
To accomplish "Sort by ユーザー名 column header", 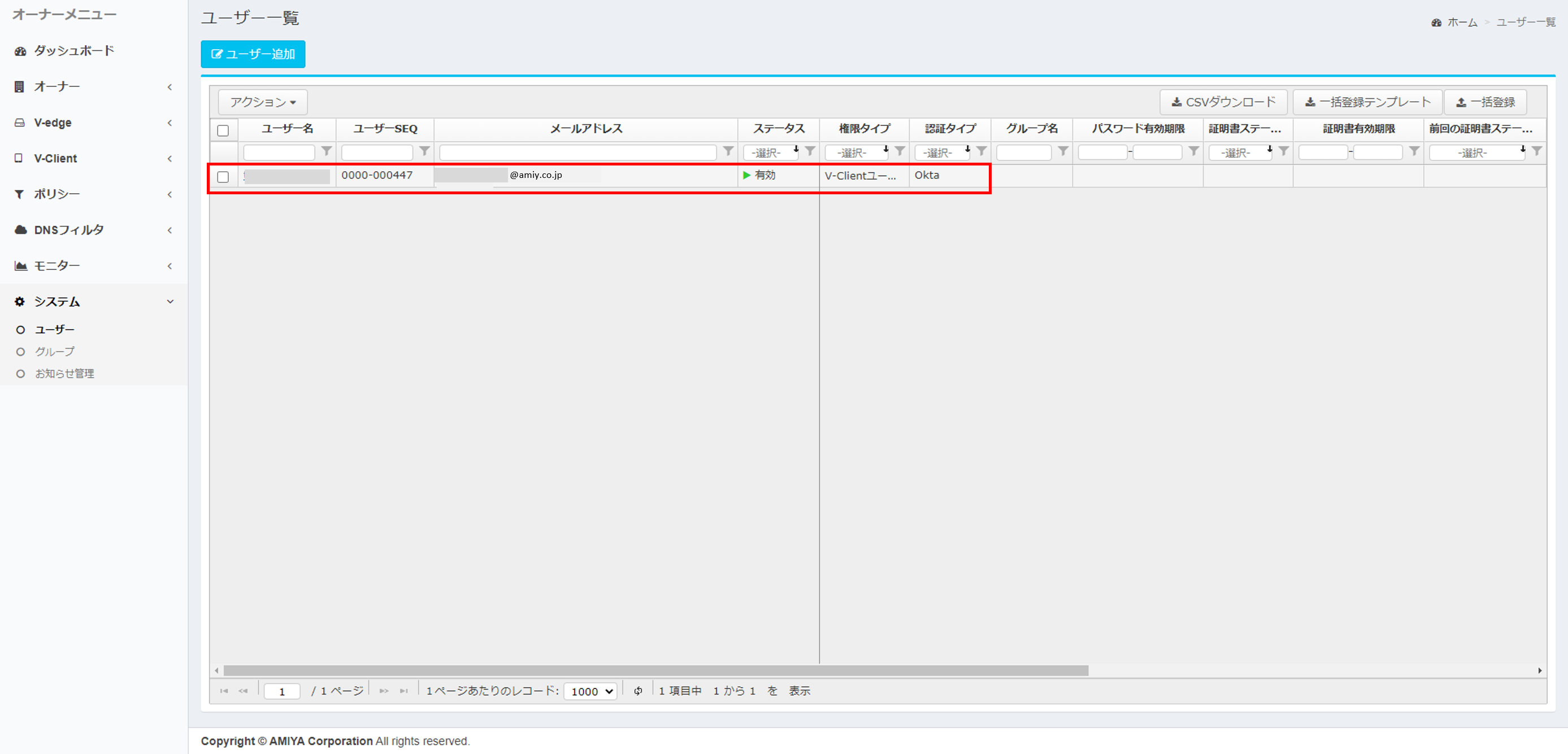I will [x=287, y=129].
